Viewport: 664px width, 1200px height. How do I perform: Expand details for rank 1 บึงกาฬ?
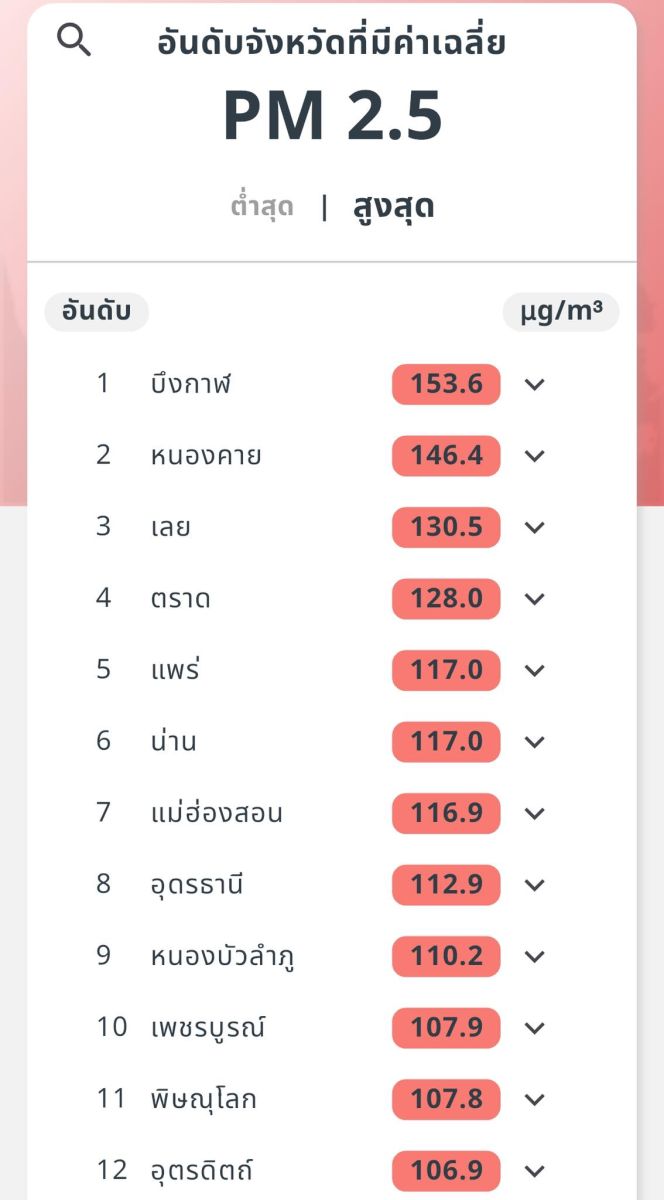536,384
